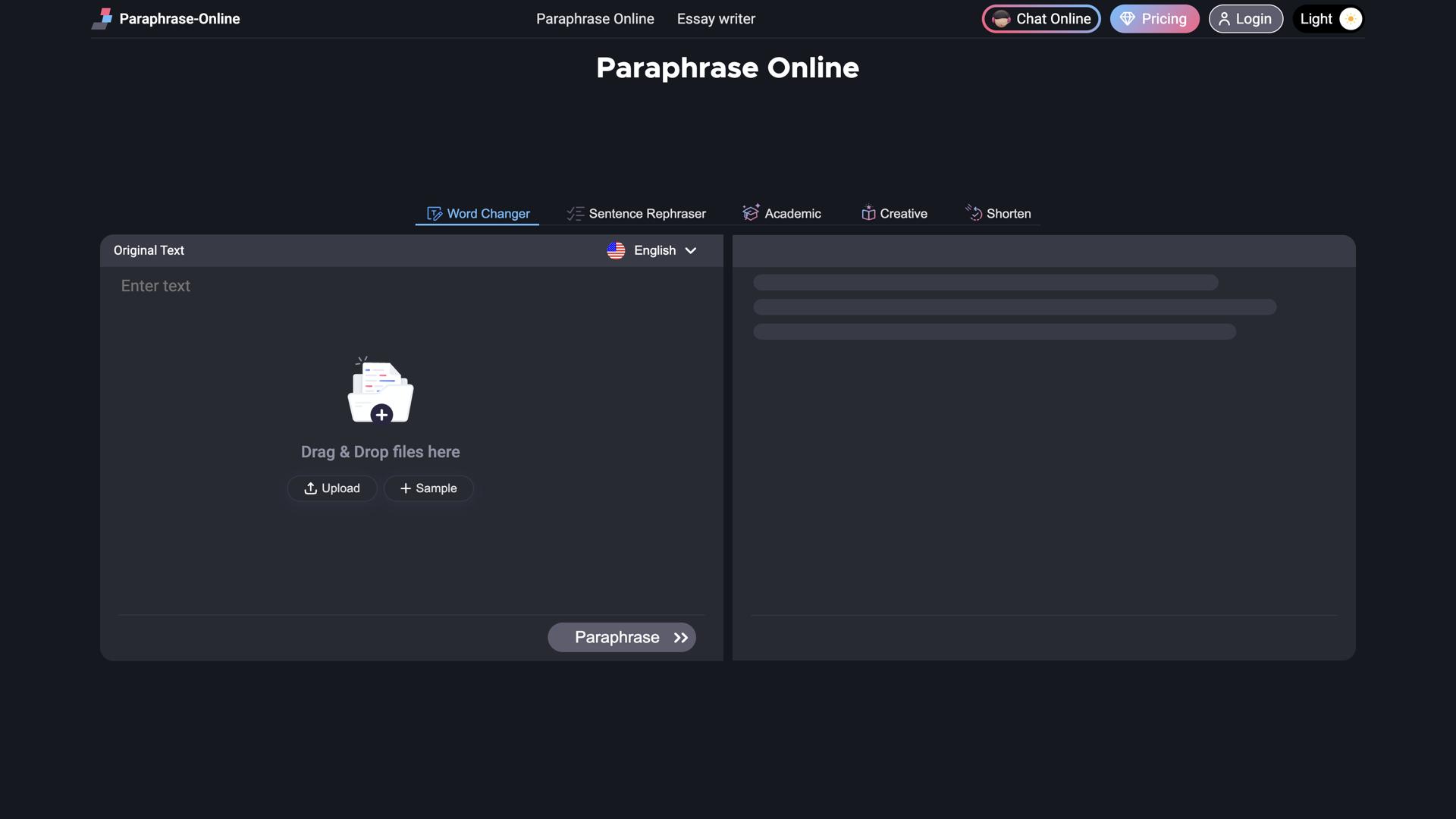Click the Paraphrase button
Screen dimensions: 1456x819
coord(622,637)
